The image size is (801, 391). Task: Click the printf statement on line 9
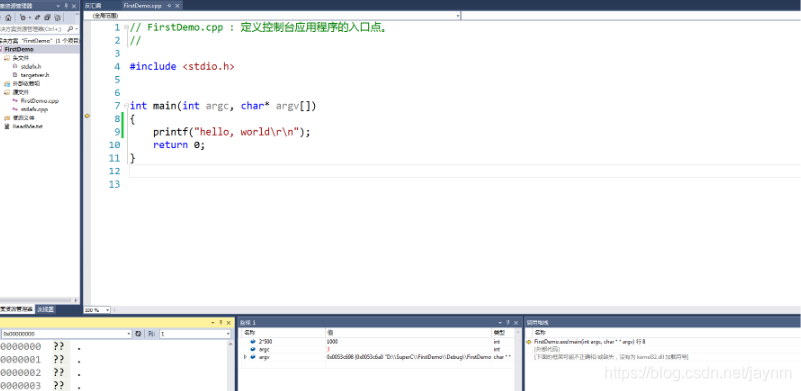point(231,132)
